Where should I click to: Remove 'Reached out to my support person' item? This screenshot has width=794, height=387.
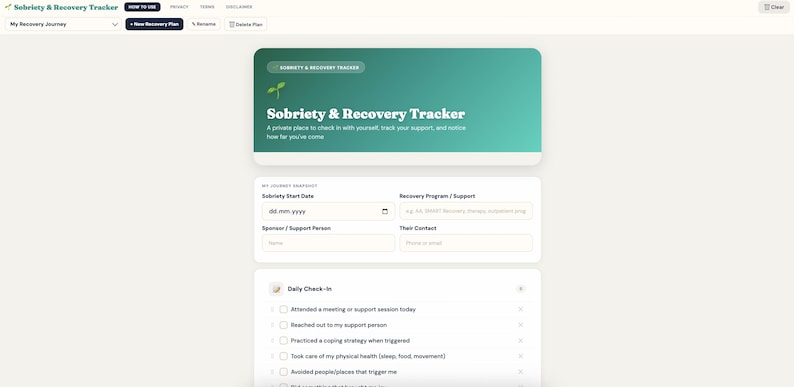(521, 325)
